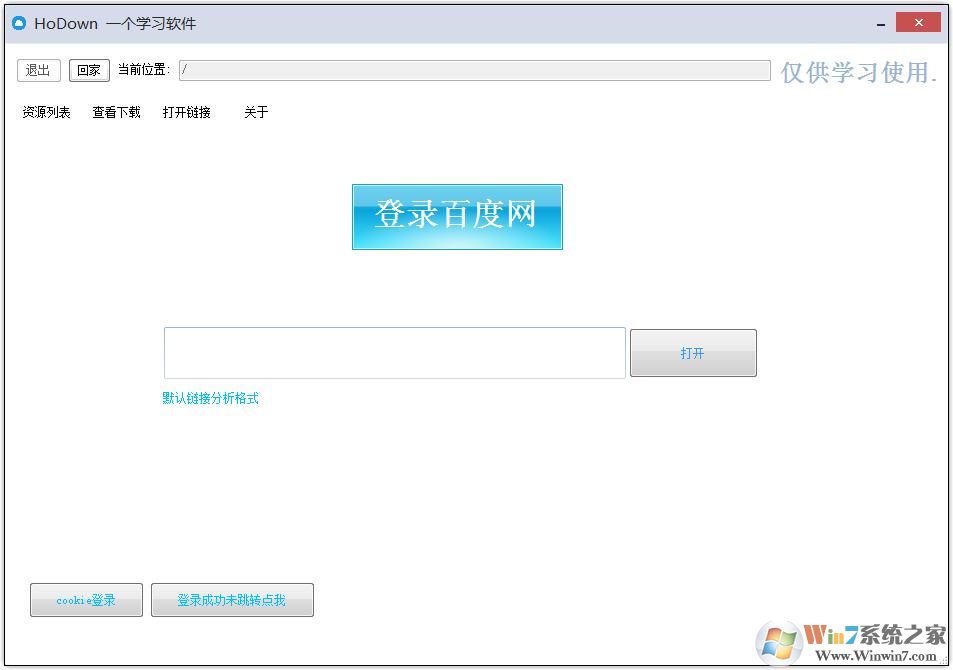Click the 仅供学习使用 watermark text
The image size is (953, 670).
[855, 71]
